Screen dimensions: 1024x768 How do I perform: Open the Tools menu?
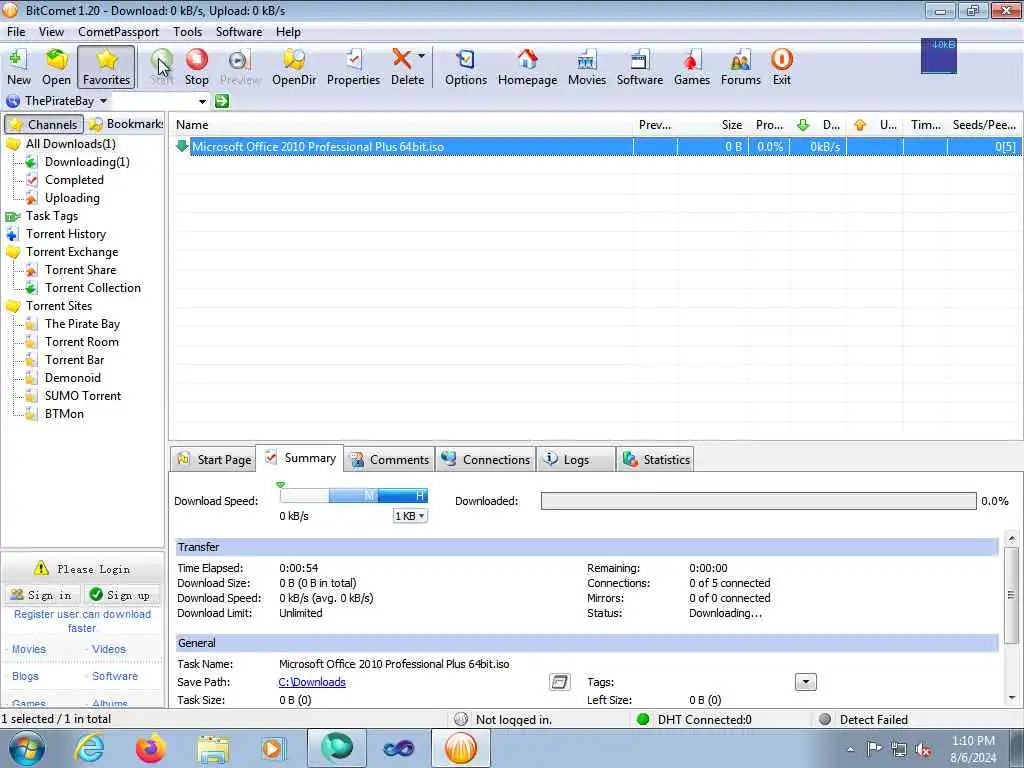coord(187,32)
